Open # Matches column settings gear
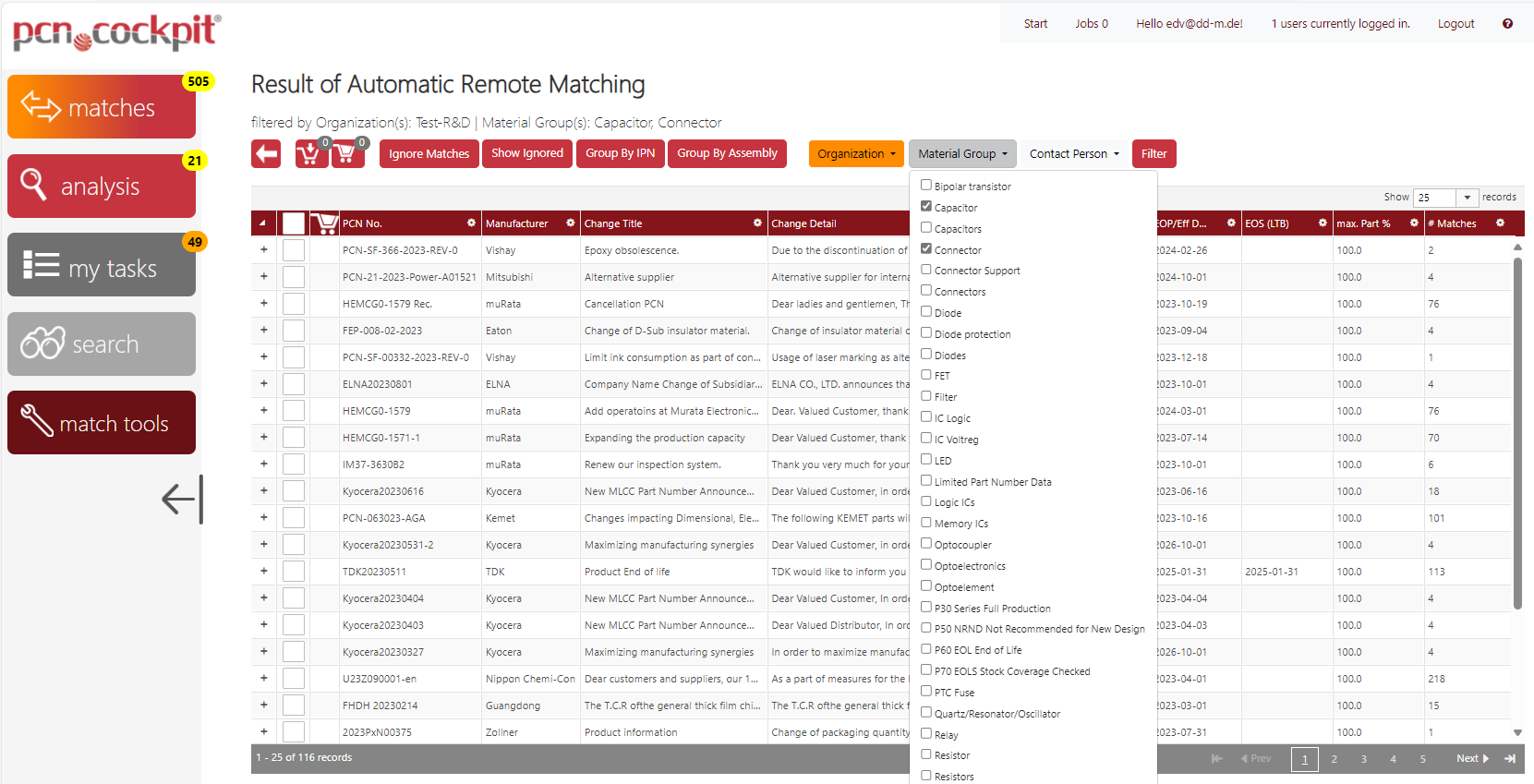This screenshot has width=1534, height=784. [x=1500, y=223]
